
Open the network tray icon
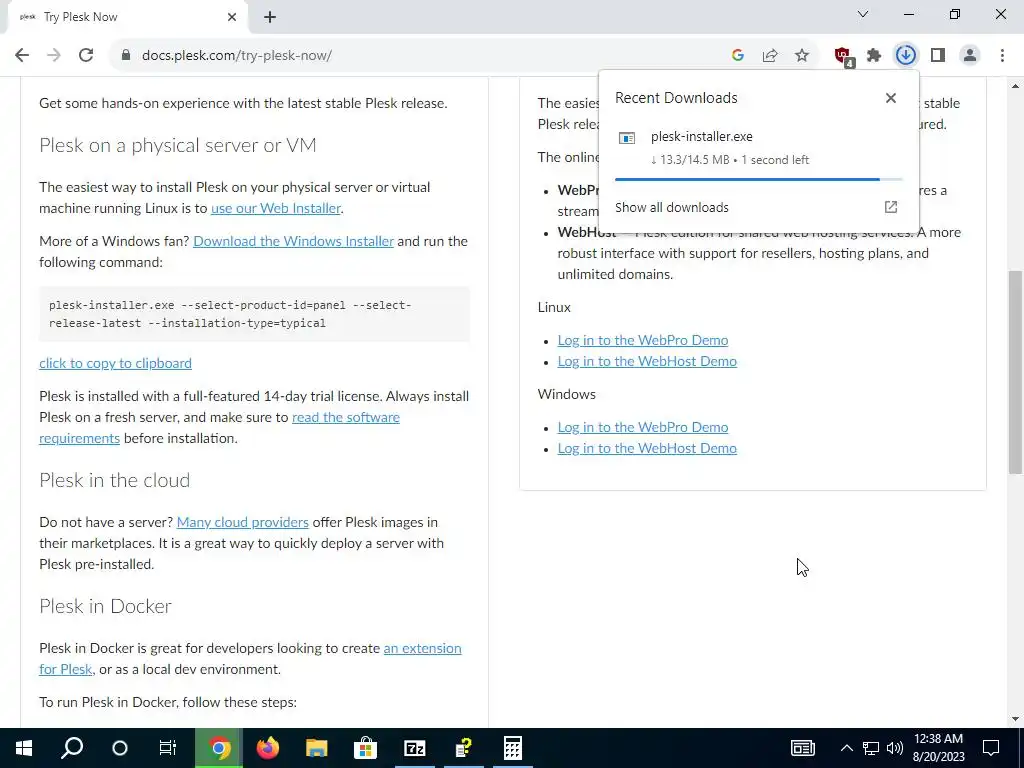871,748
